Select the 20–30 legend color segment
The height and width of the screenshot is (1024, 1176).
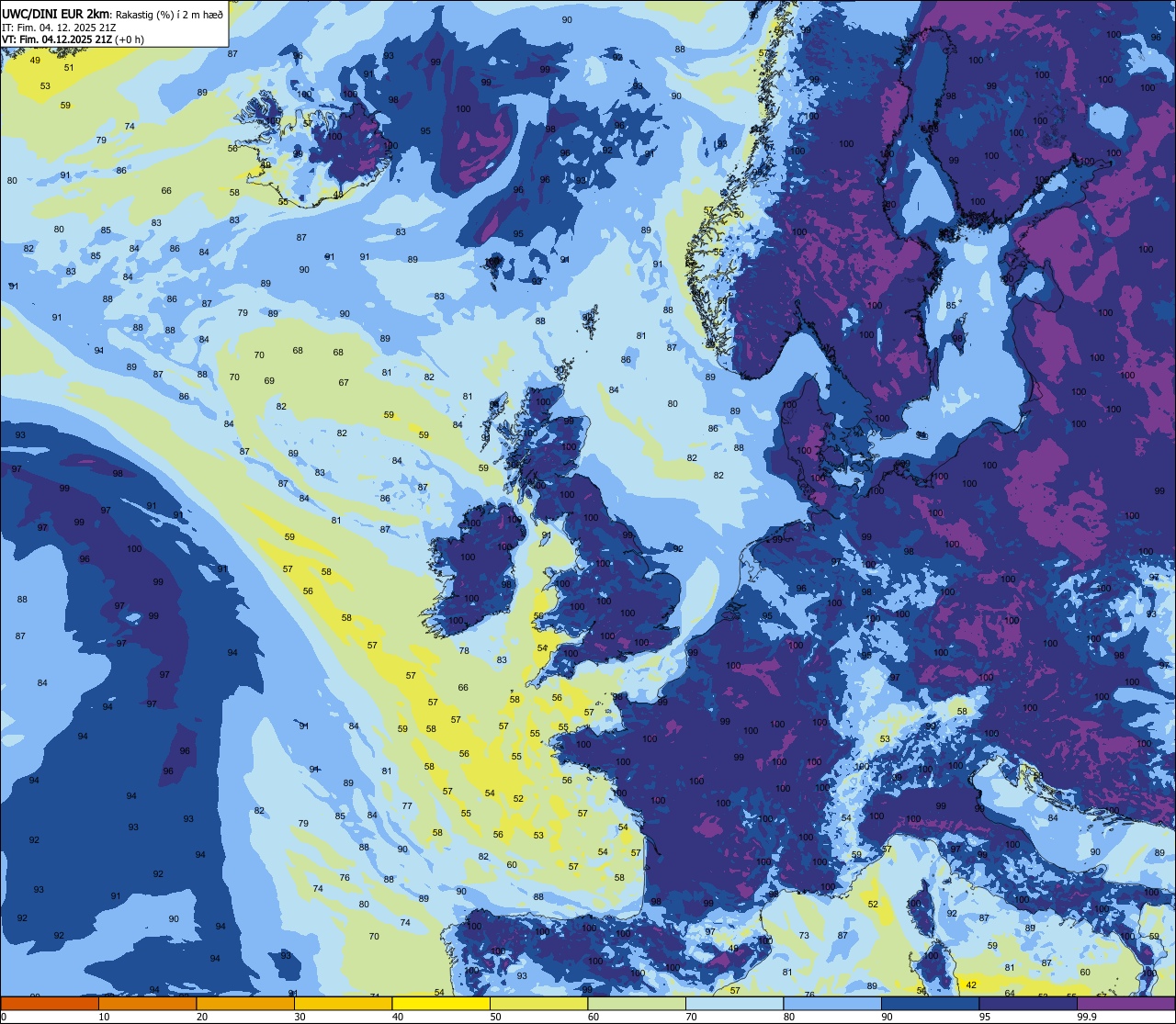[x=245, y=1003]
